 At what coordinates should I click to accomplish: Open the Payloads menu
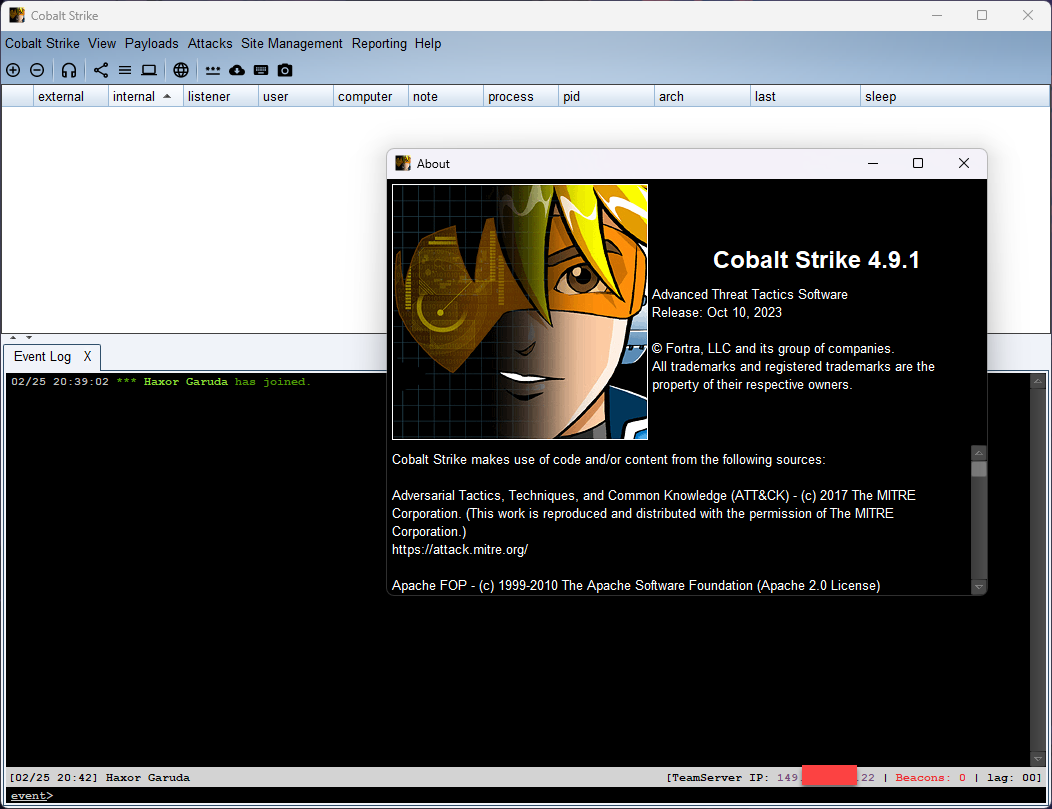pyautogui.click(x=152, y=44)
